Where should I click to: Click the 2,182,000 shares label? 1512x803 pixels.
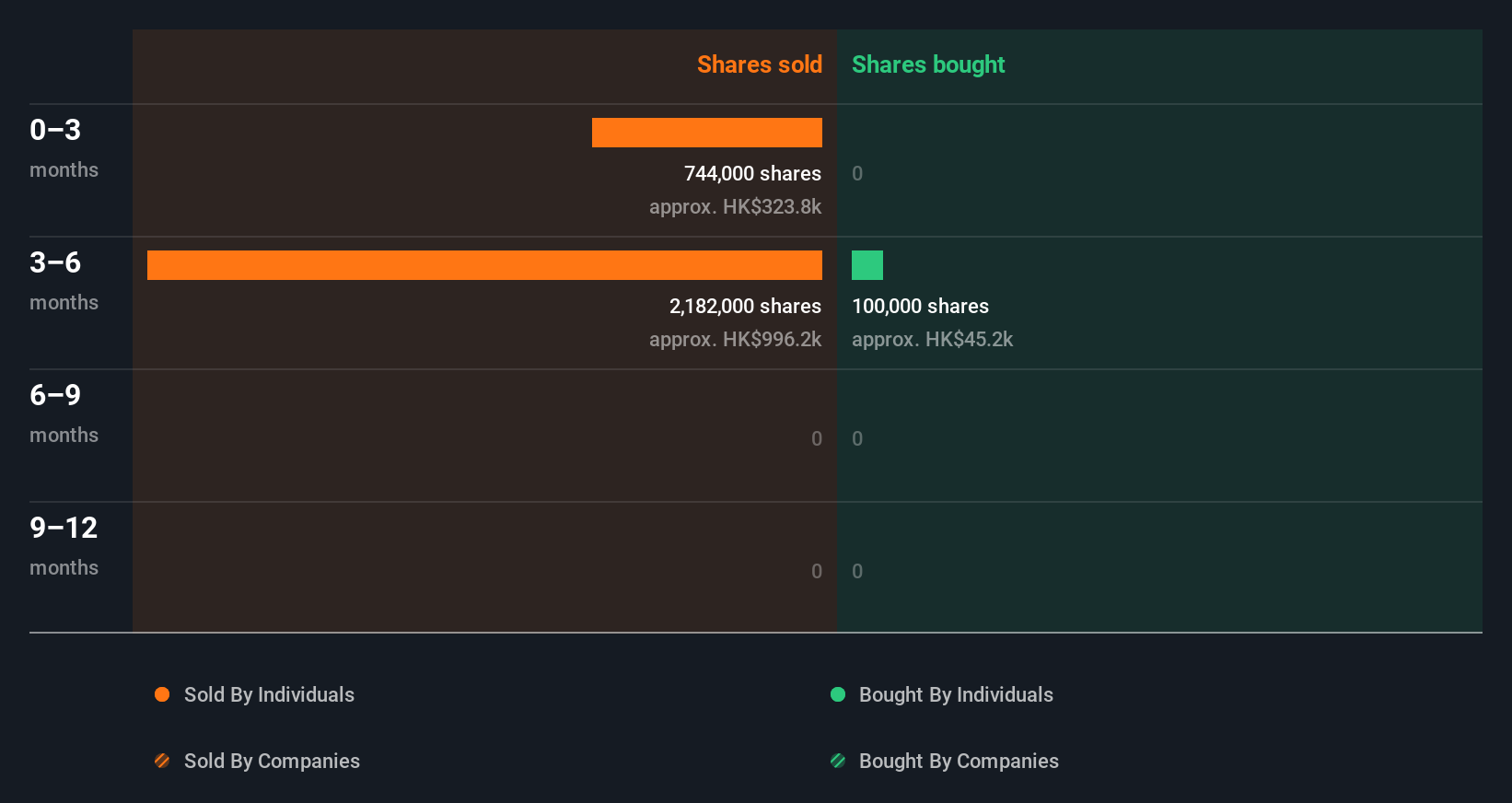745,306
